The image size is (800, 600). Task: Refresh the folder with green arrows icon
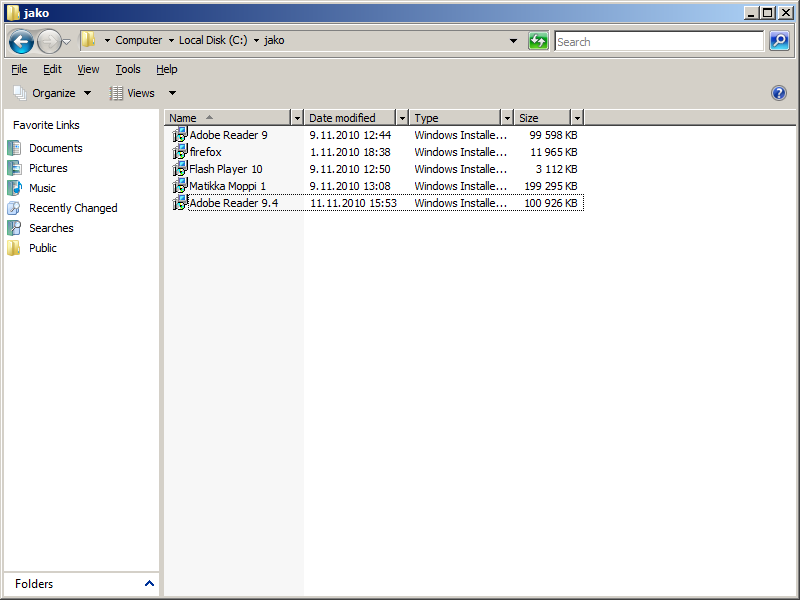(x=538, y=41)
